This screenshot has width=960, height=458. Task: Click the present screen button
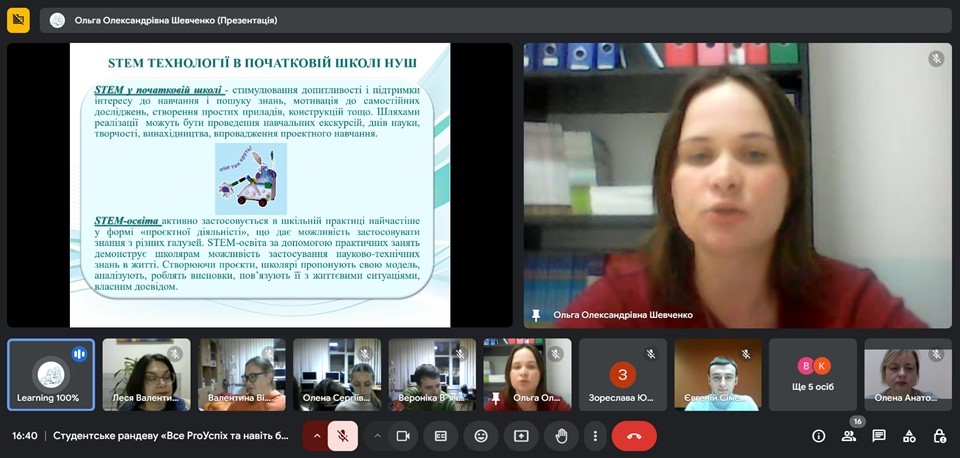point(520,436)
